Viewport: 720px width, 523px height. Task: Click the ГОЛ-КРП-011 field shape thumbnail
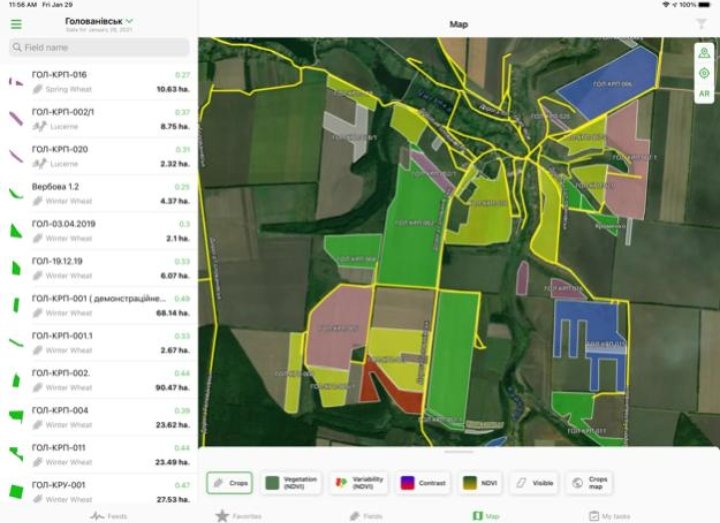[16, 454]
